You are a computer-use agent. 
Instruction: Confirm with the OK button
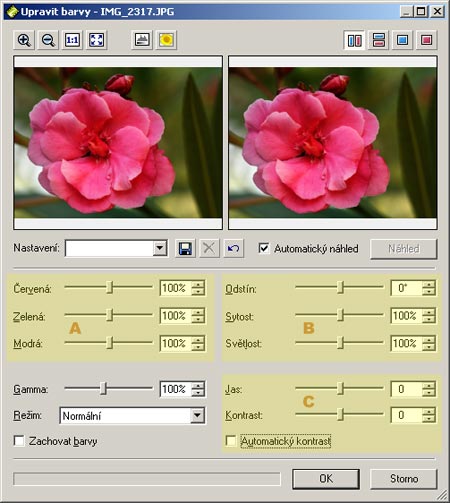pyautogui.click(x=326, y=479)
